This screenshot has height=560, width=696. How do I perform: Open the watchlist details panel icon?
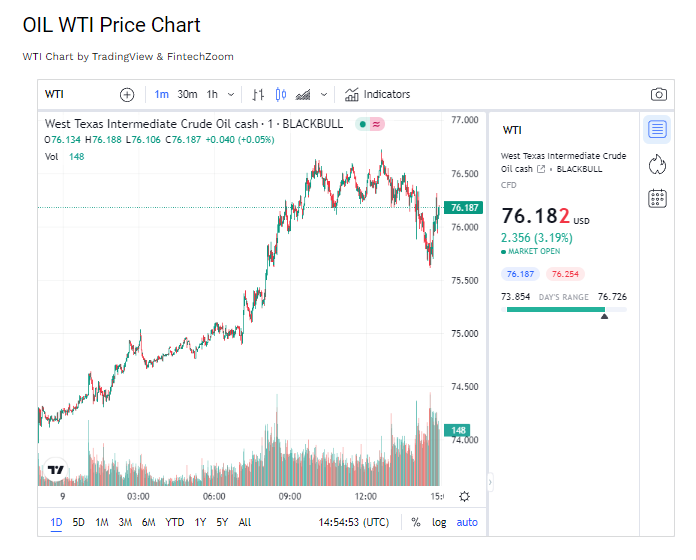point(657,130)
